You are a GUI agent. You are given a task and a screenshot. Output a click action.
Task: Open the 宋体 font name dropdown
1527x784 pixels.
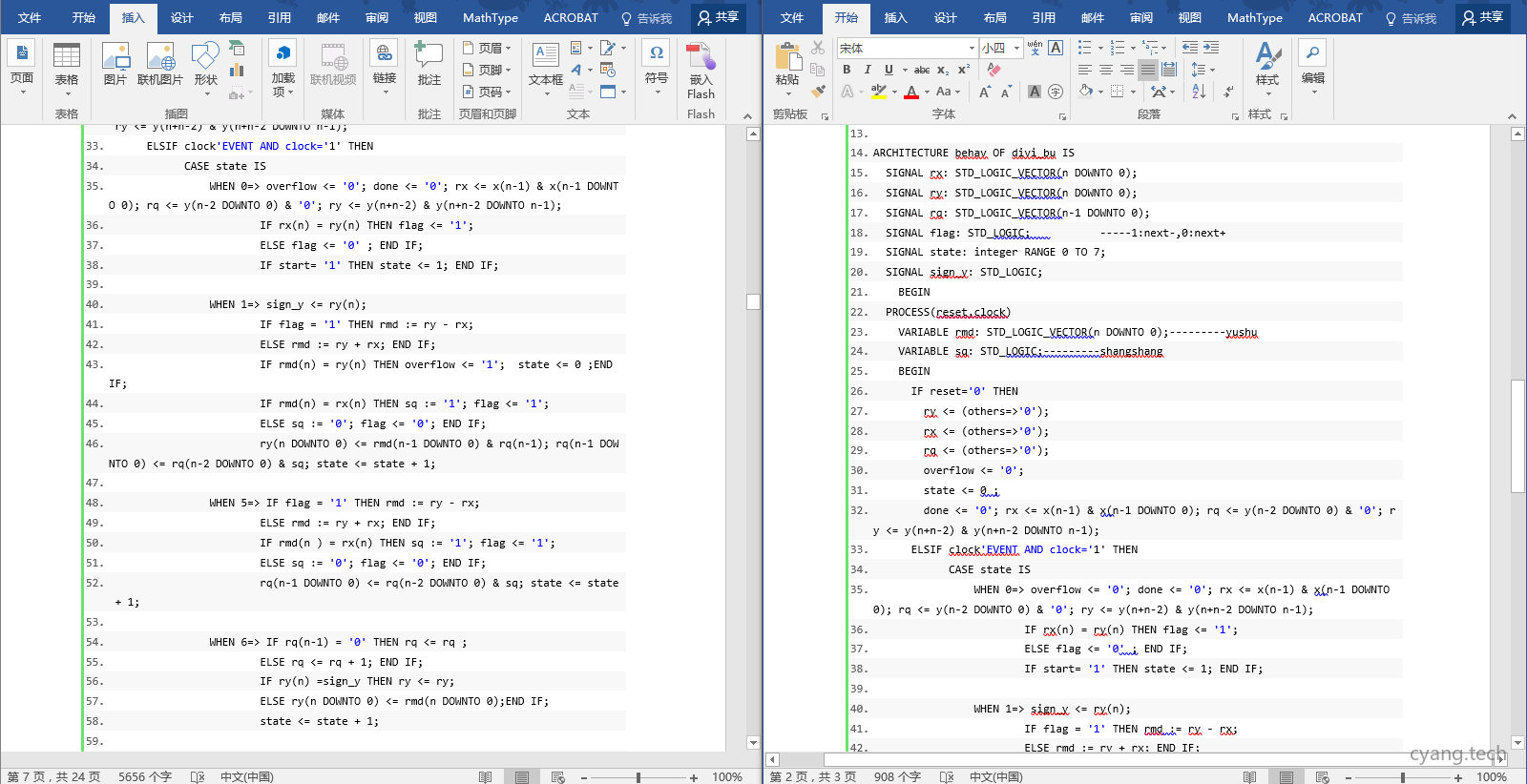(x=972, y=48)
